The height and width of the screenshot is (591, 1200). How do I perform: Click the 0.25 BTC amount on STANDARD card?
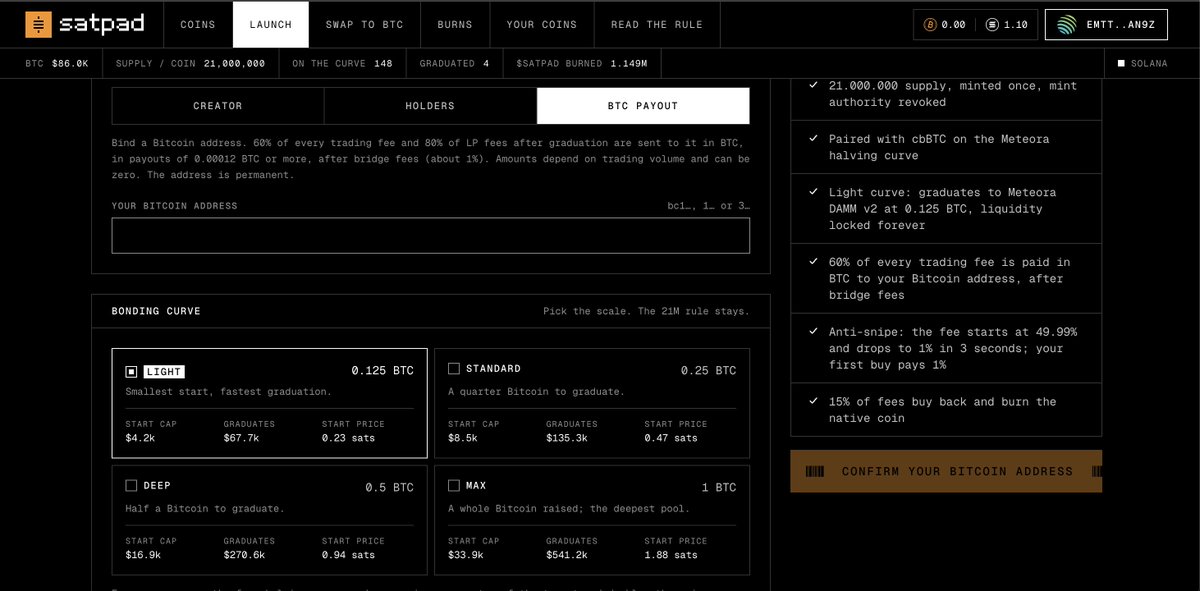click(708, 370)
